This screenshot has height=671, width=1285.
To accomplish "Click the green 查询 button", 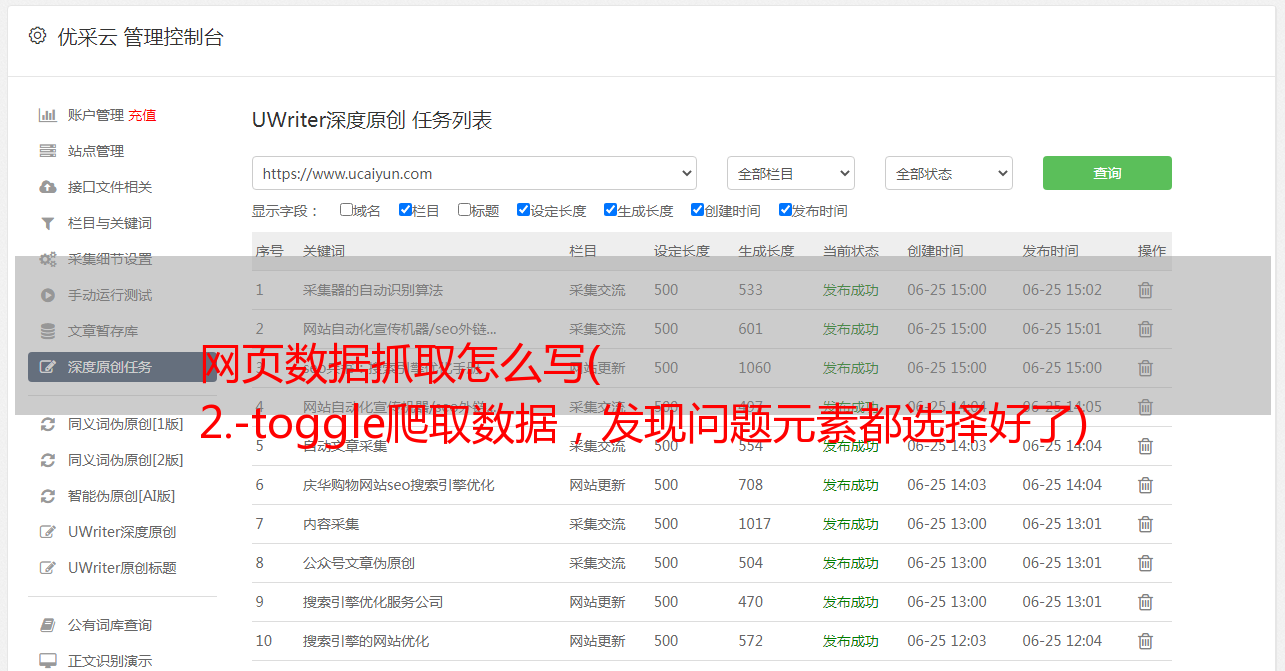I will coord(1107,173).
